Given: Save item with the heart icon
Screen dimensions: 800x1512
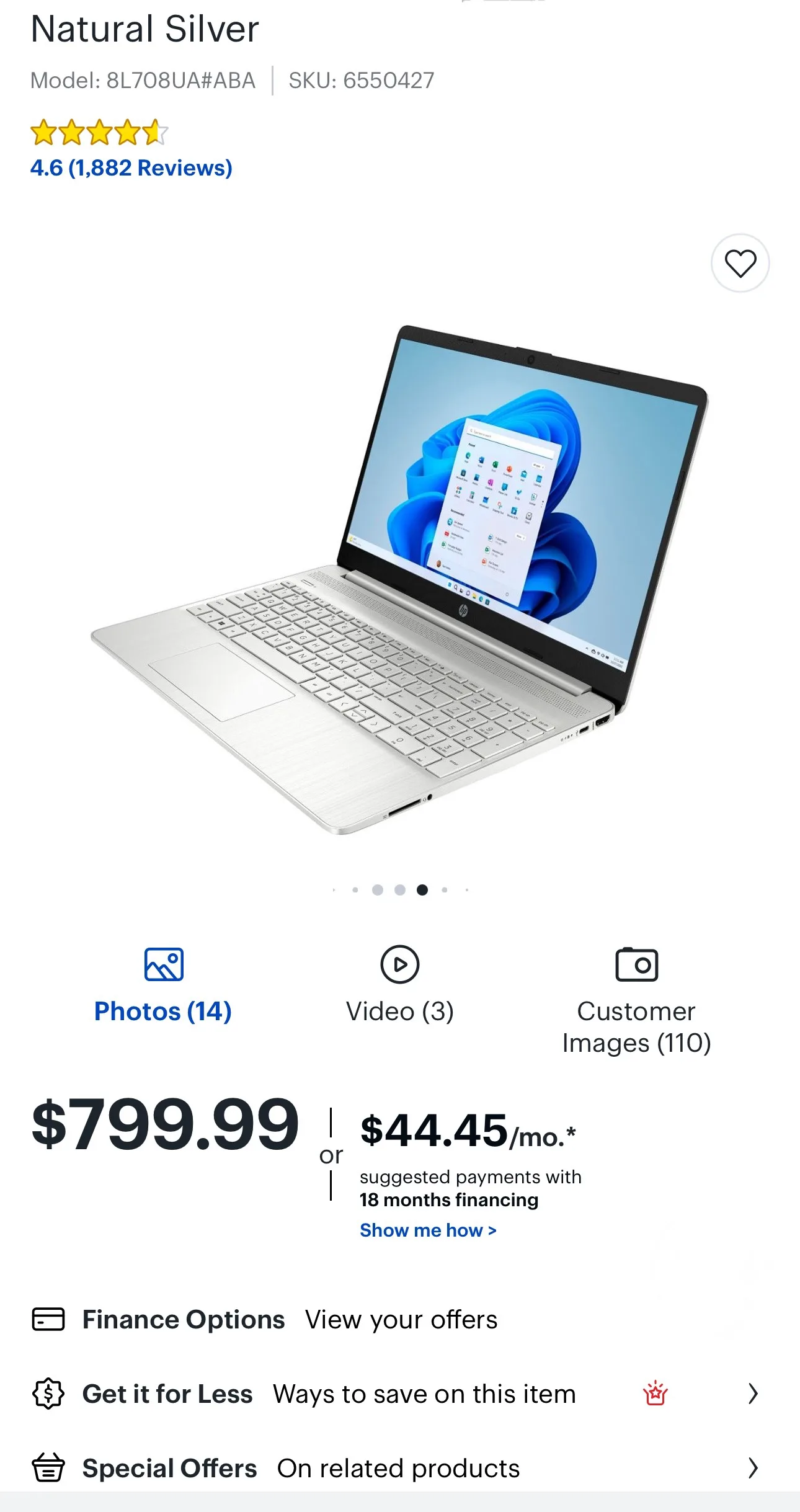Looking at the screenshot, I should pos(740,263).
